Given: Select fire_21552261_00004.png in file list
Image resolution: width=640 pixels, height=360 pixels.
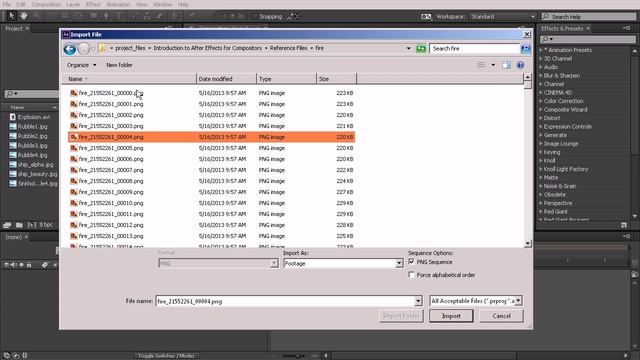Looking at the screenshot, I should [x=211, y=137].
